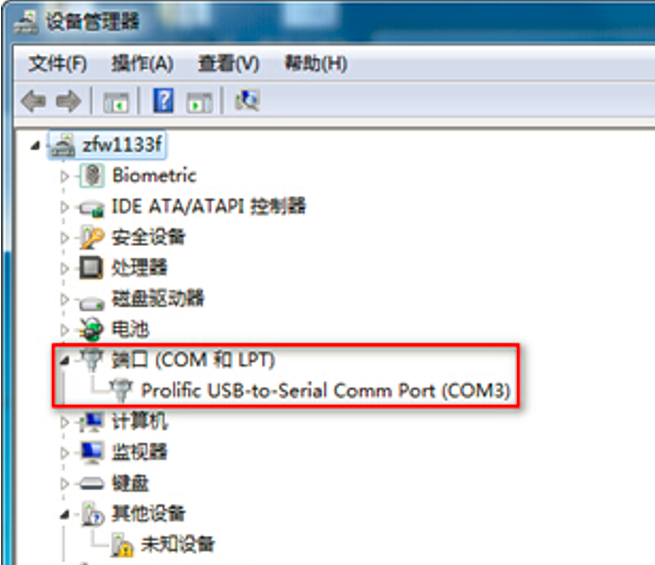Select the zfw1133f computer root node
655x565 pixels.
point(121,145)
